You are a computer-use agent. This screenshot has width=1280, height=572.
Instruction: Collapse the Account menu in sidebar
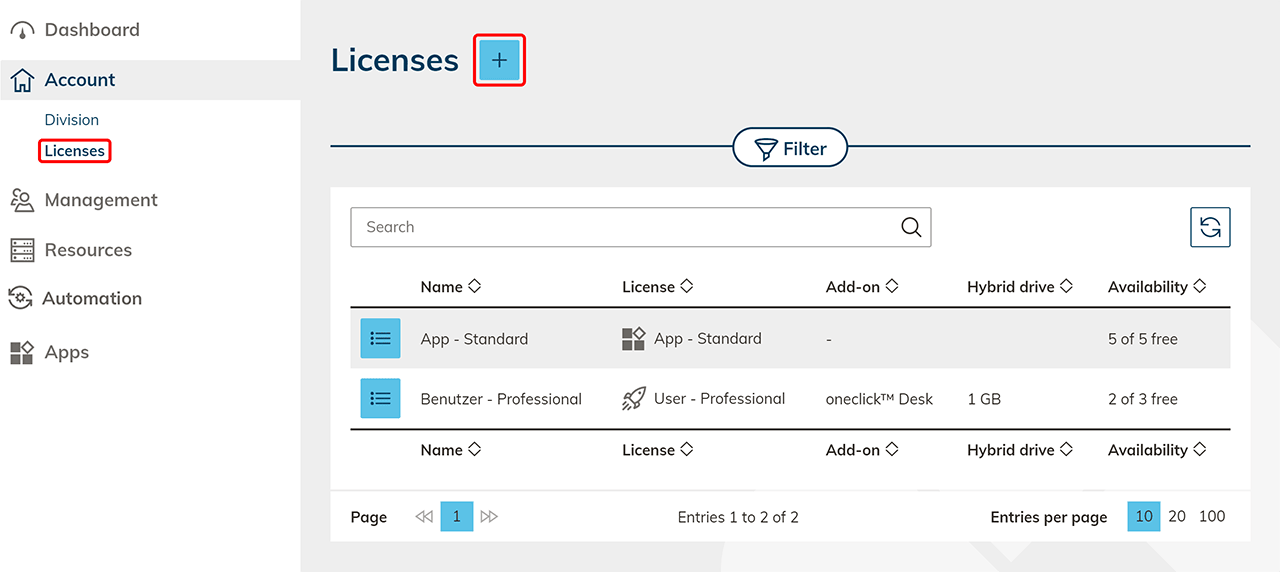coord(80,80)
